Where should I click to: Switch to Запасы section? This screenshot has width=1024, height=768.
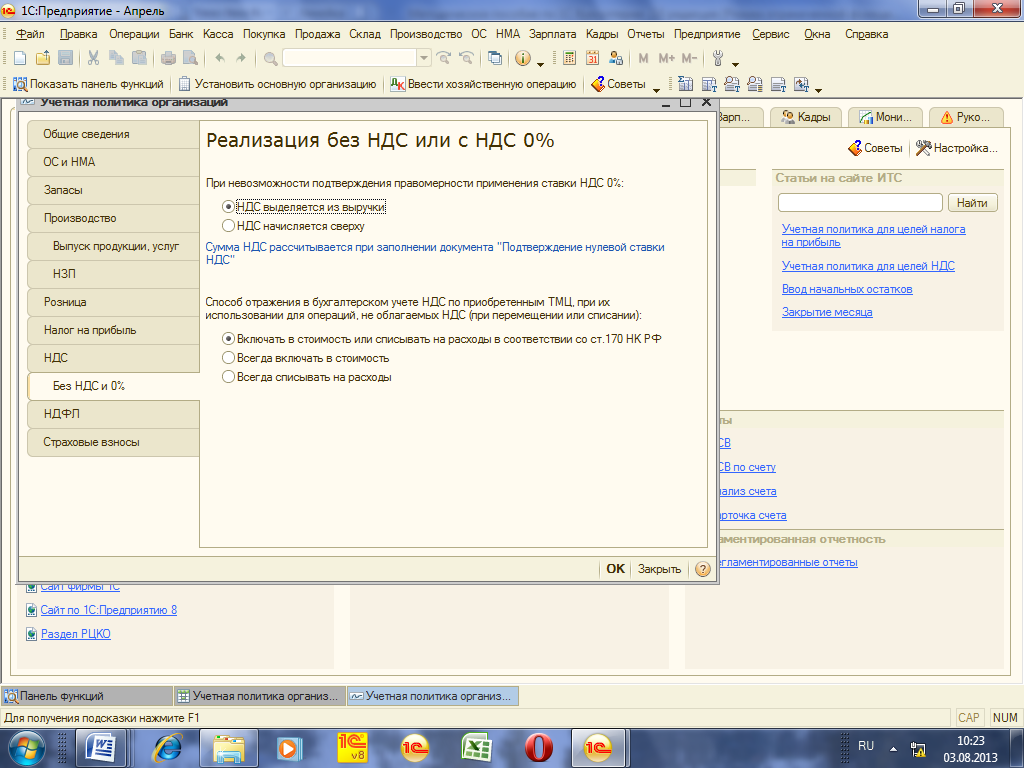113,190
